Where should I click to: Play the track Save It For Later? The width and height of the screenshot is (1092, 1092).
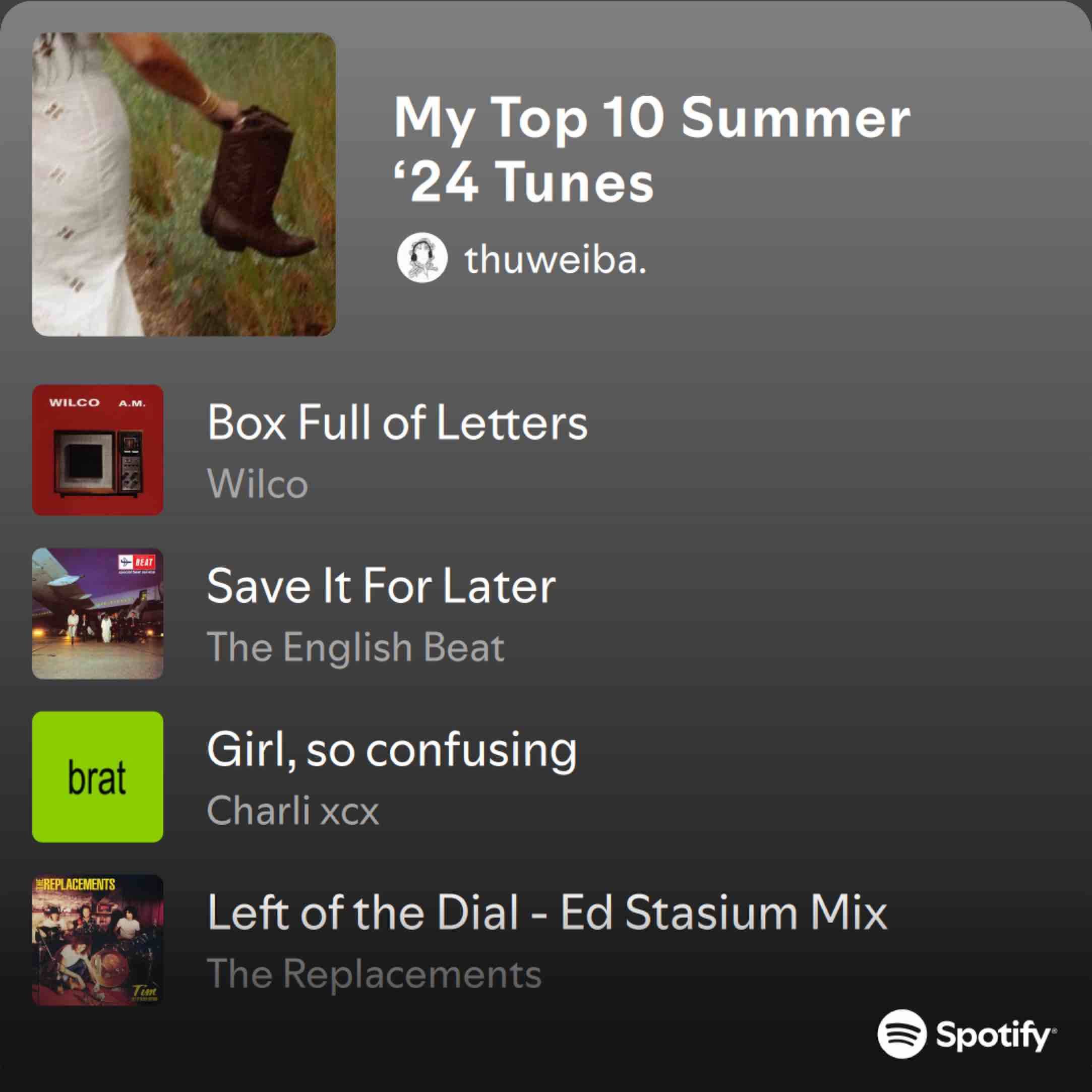tap(381, 585)
